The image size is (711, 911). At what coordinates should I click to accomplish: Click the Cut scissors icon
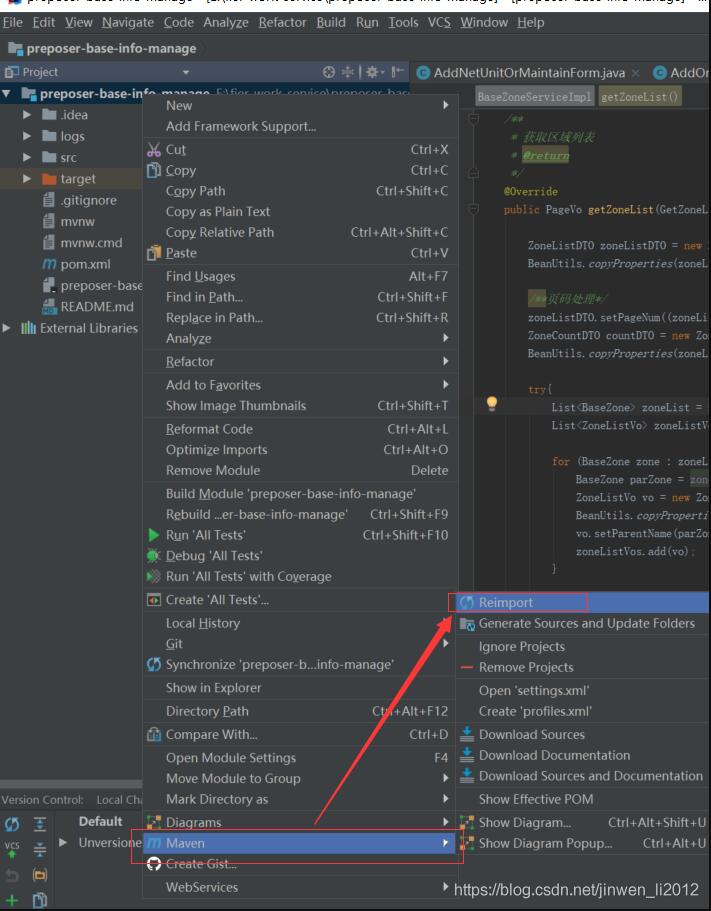pos(153,150)
